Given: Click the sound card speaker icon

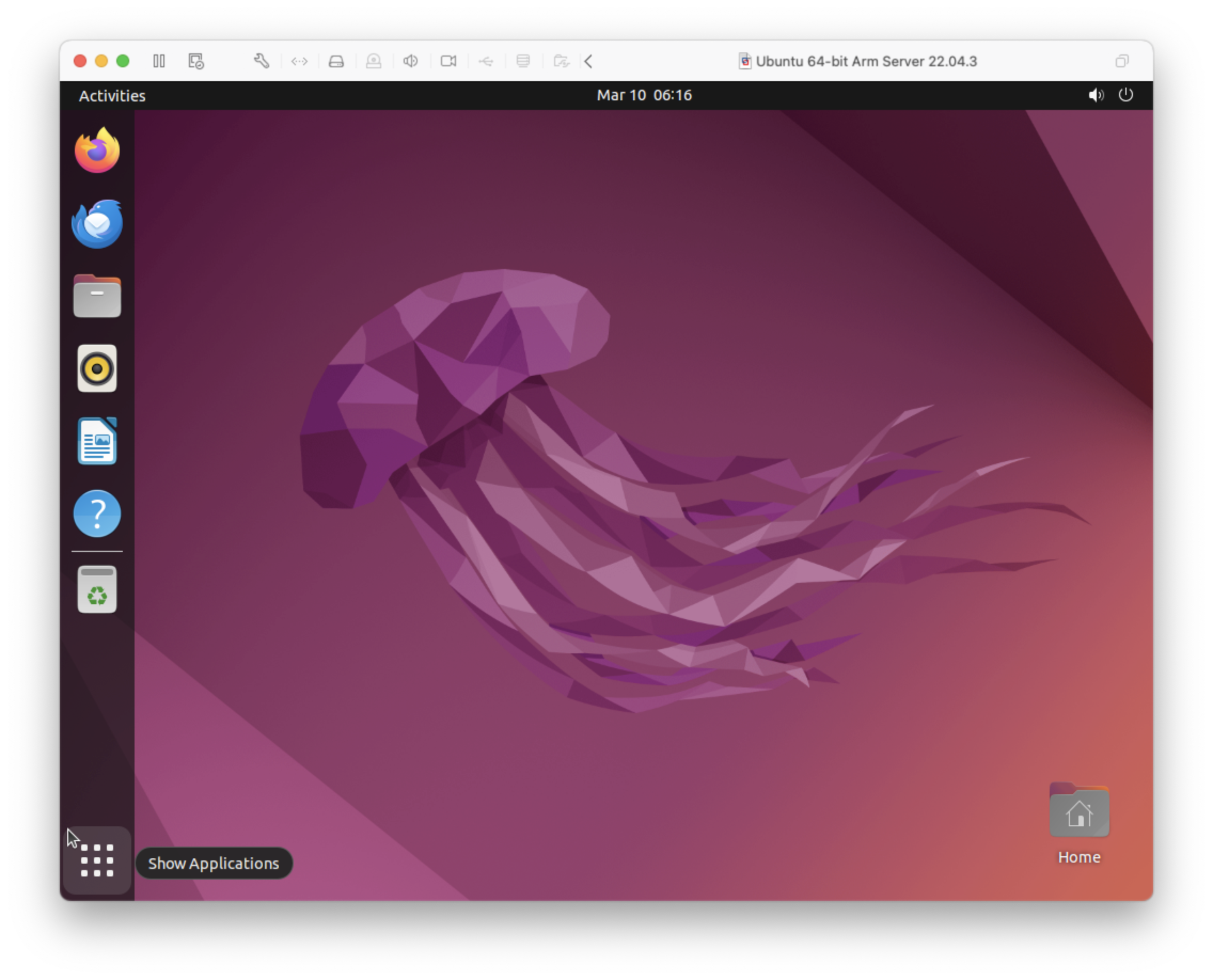Looking at the screenshot, I should [x=411, y=61].
